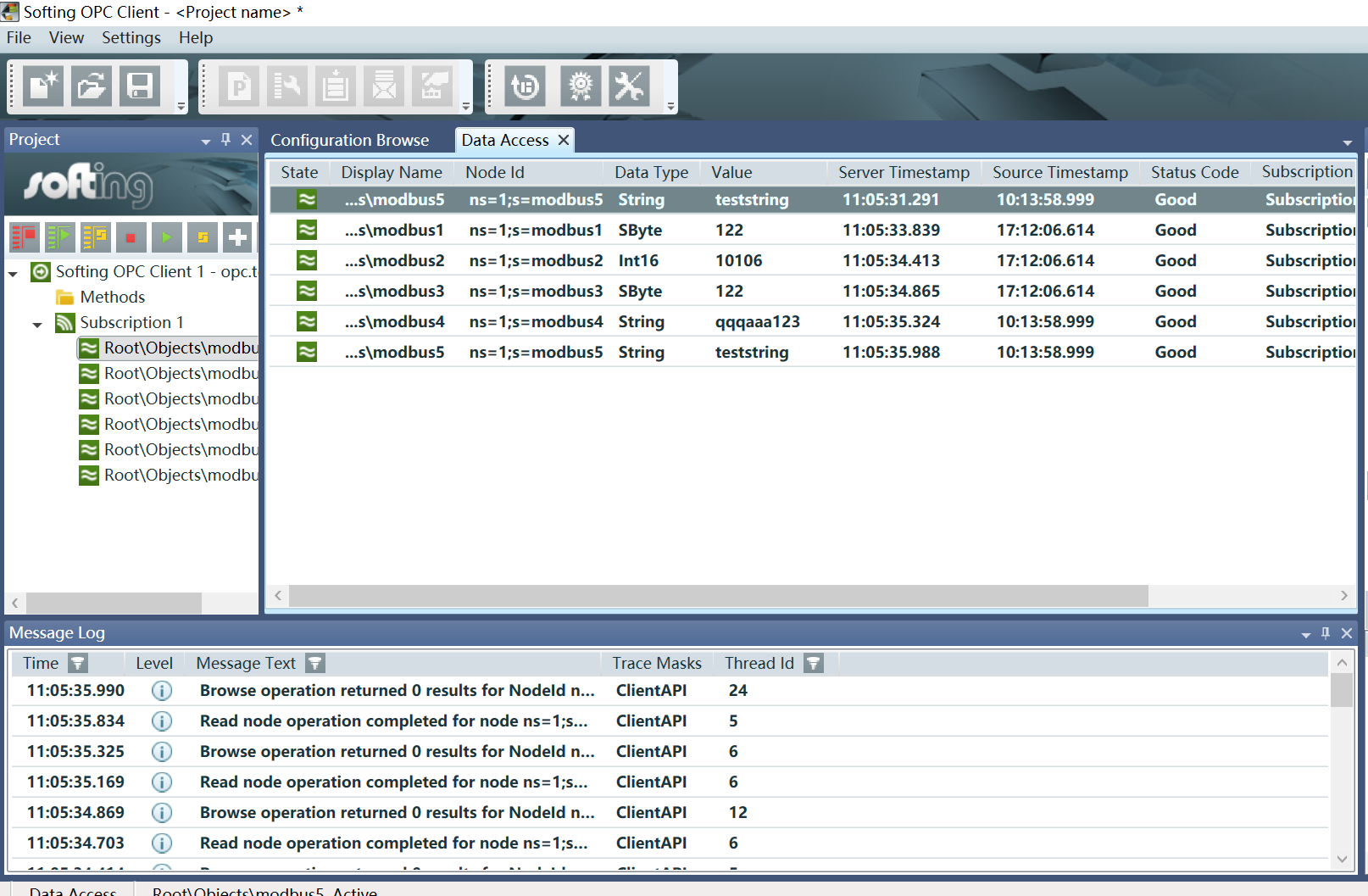
Task: Sort log by Level column header
Action: [x=154, y=663]
